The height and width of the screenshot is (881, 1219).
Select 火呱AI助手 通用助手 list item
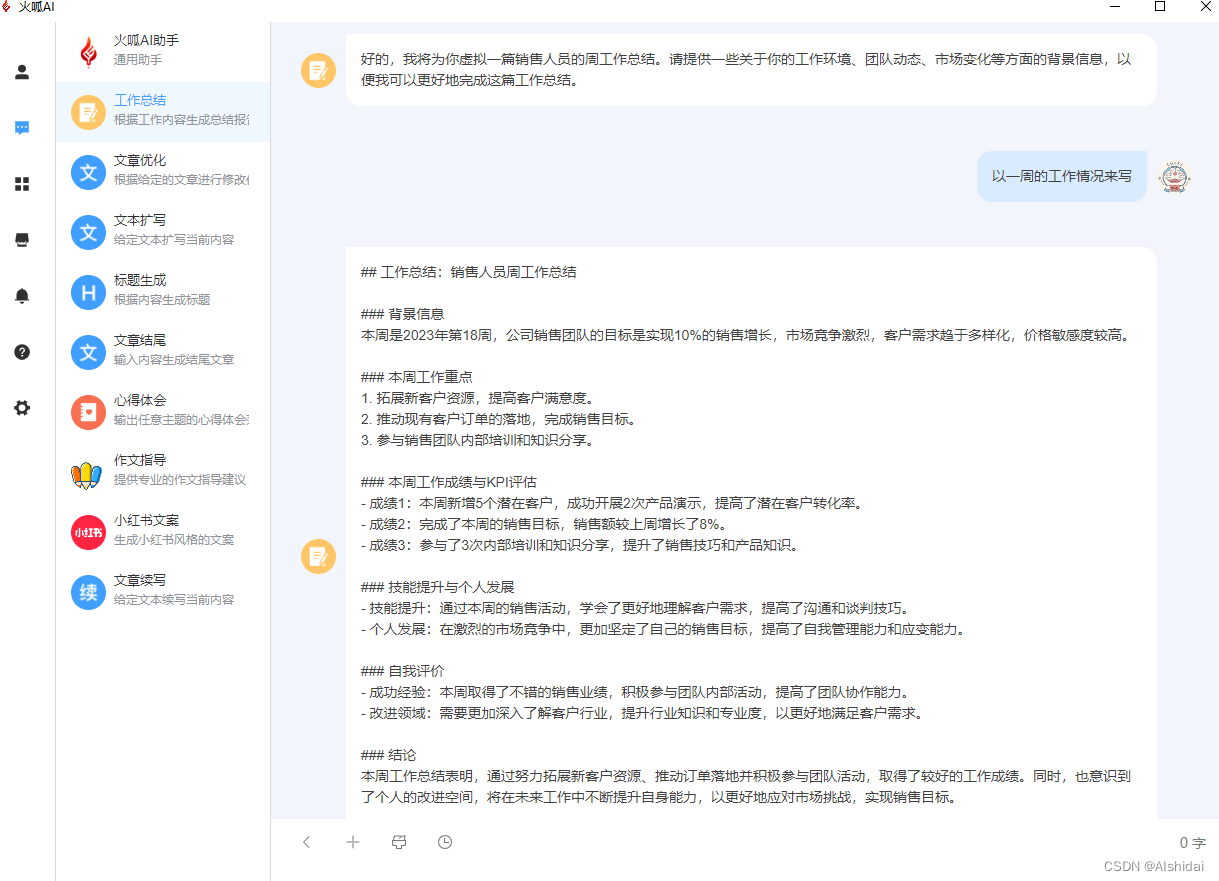tap(163, 52)
